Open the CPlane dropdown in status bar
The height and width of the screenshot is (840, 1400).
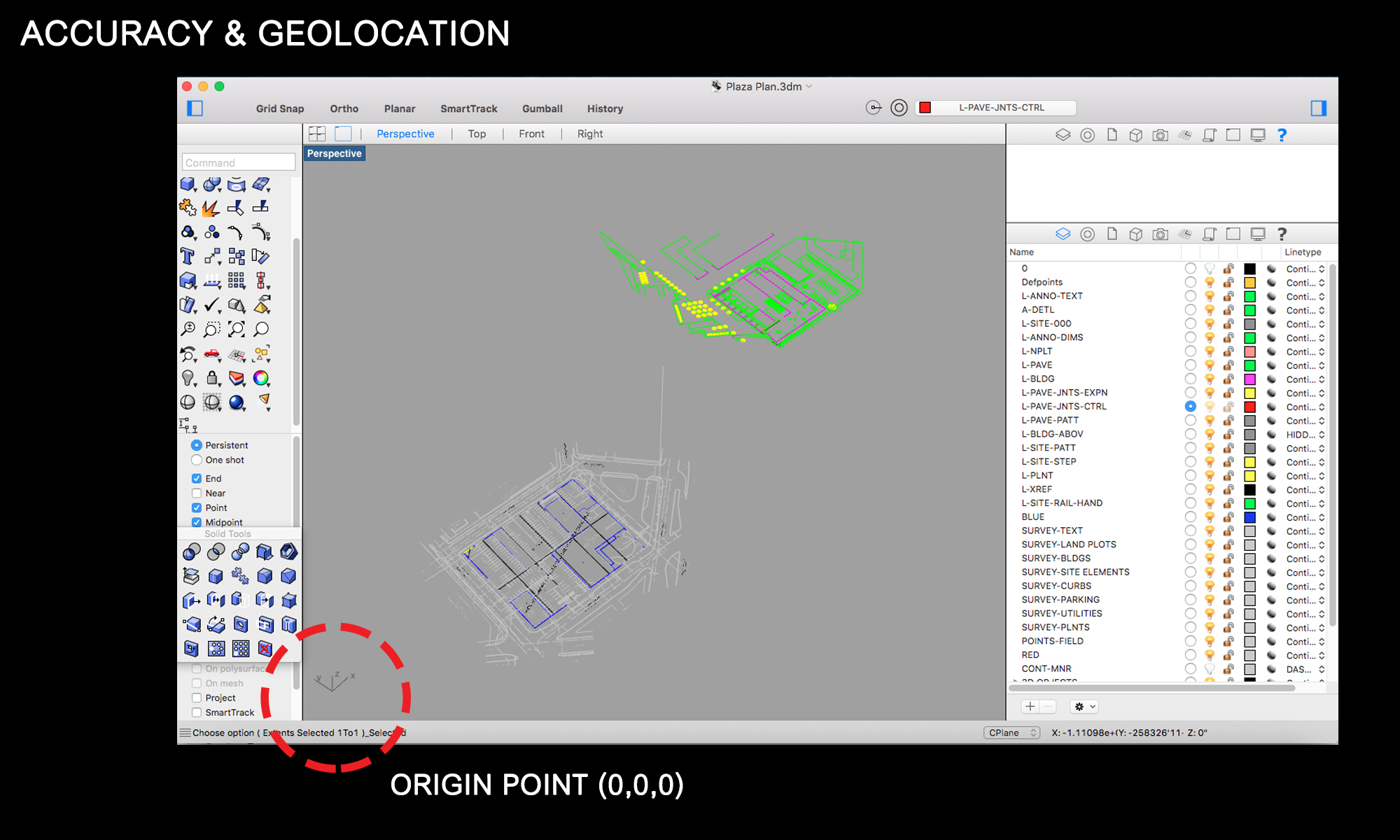click(x=1011, y=733)
